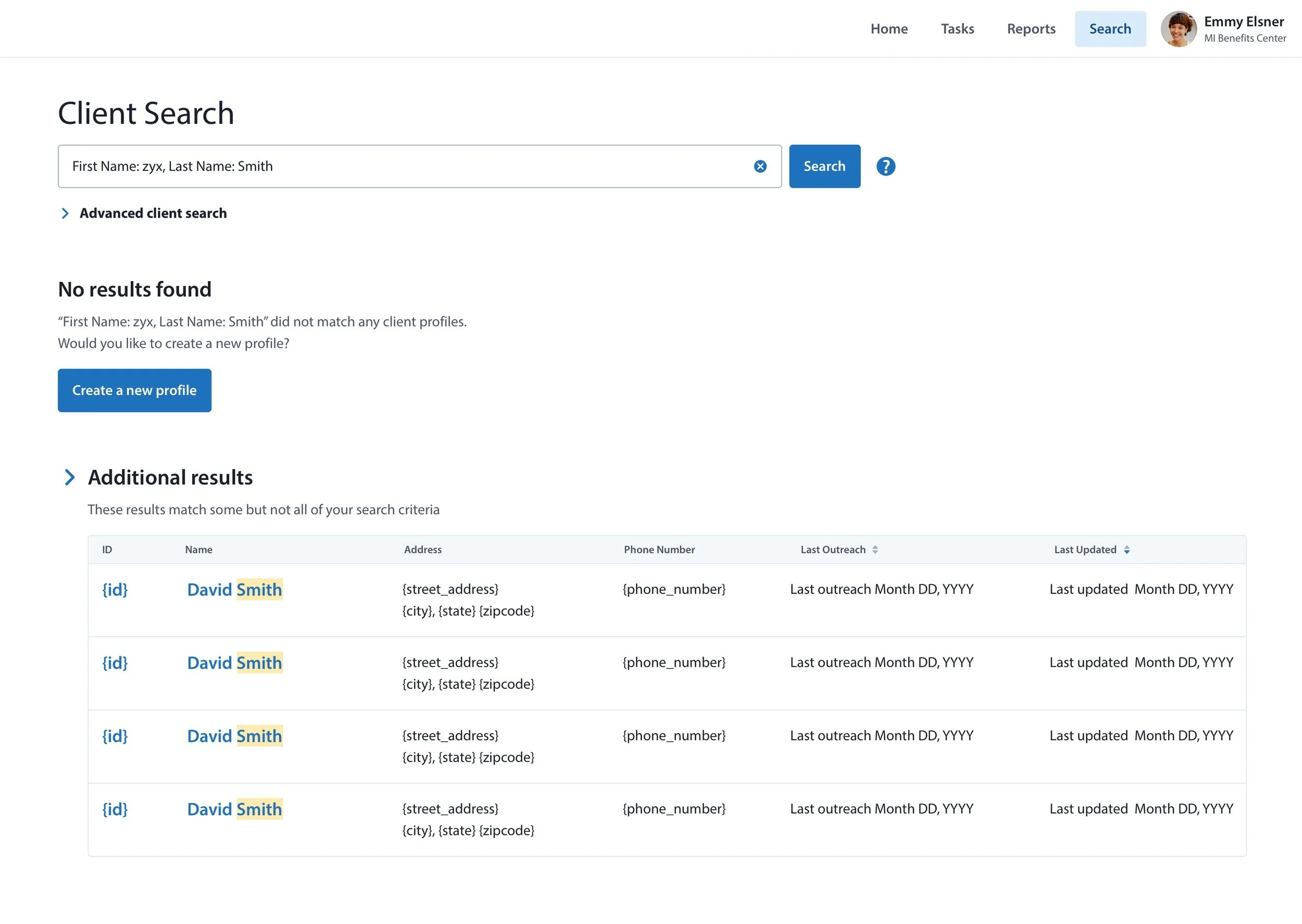Open the Reports nav item
This screenshot has height=924, width=1302.
pos(1031,29)
